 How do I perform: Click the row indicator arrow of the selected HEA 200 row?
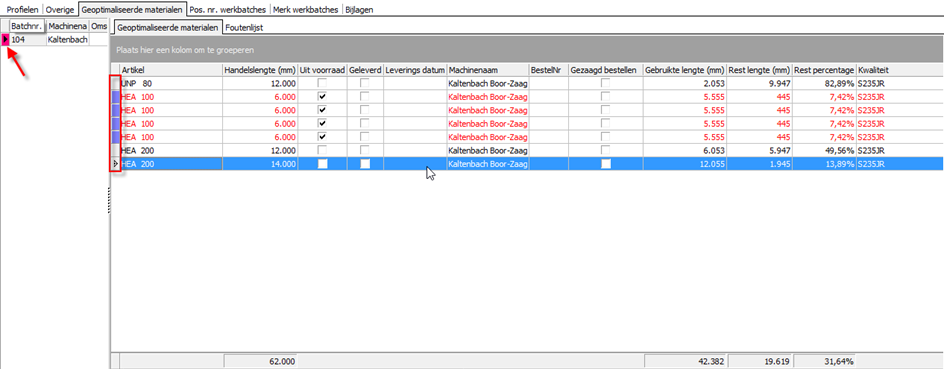tap(116, 164)
